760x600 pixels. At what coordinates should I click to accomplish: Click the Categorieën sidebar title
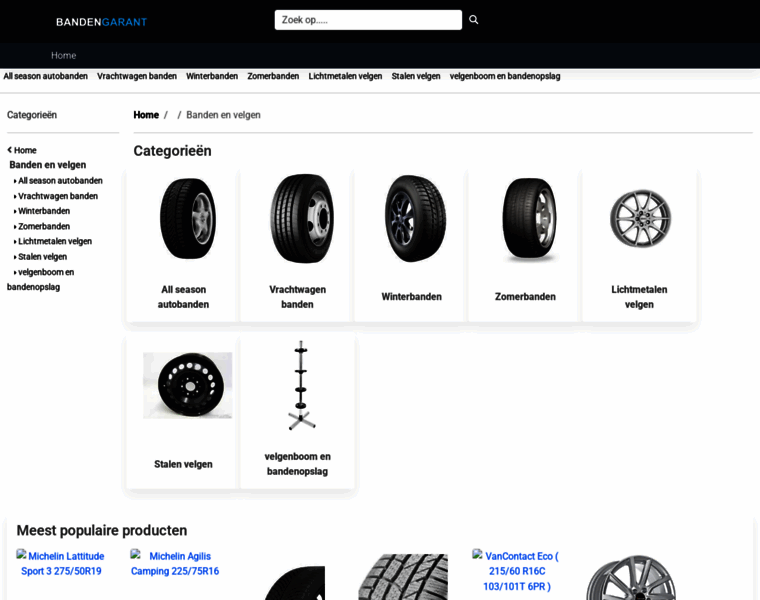[32, 115]
